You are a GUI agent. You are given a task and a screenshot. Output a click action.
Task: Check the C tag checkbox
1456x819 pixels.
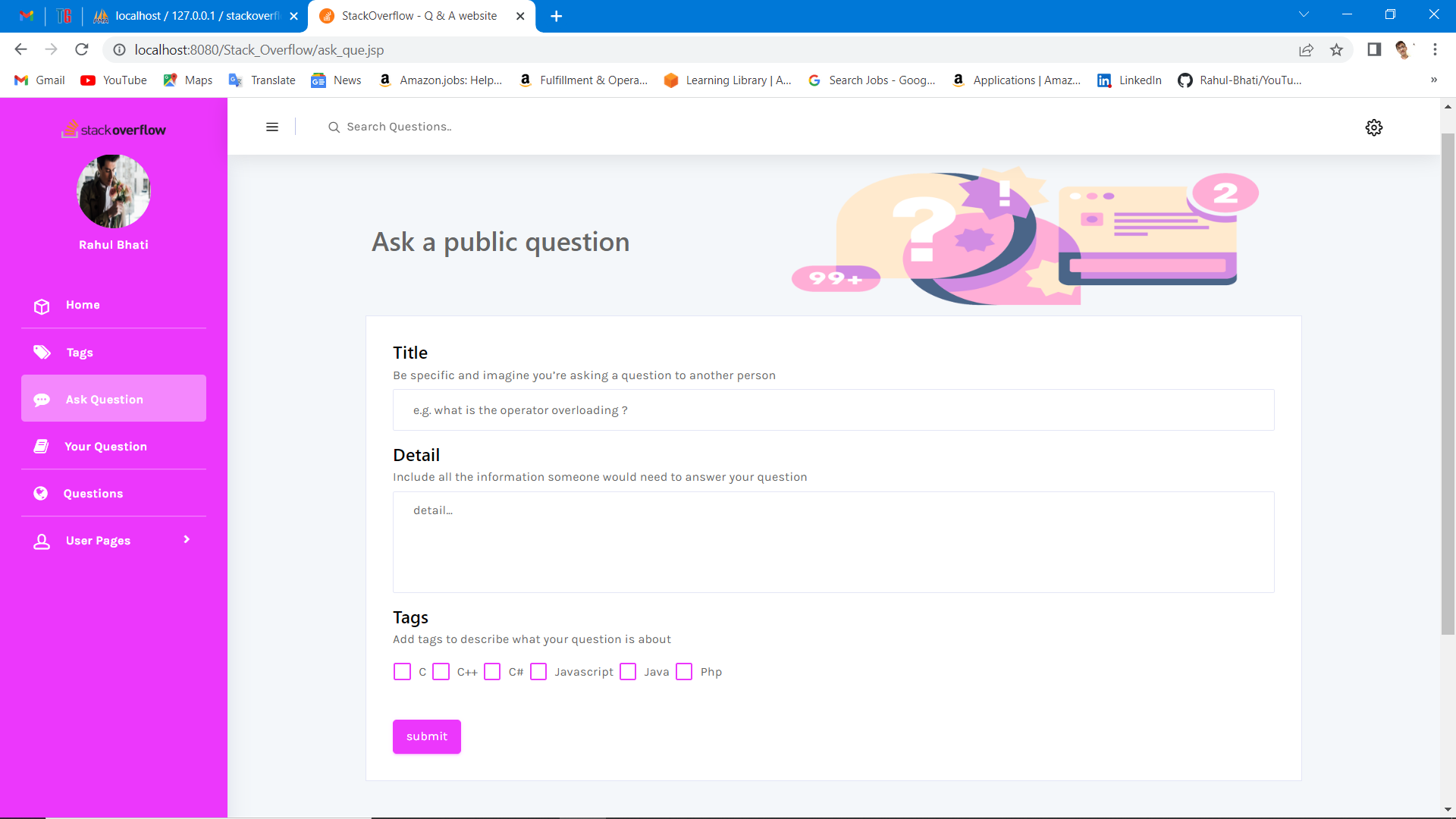(402, 672)
